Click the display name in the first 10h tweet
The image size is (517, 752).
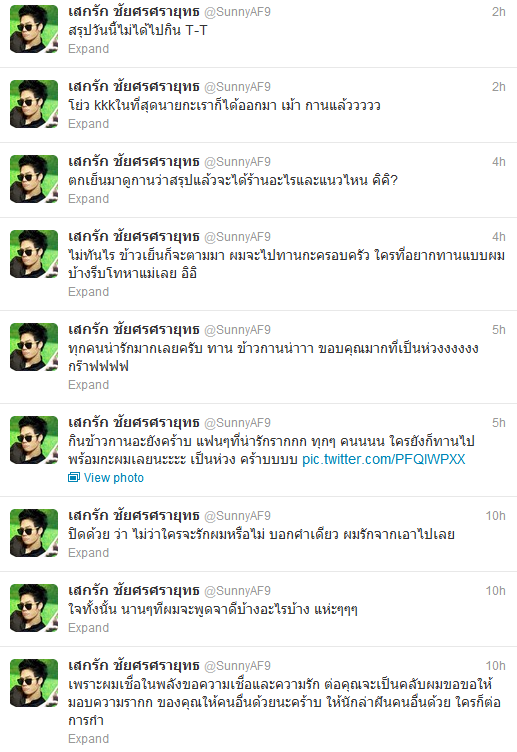point(133,516)
